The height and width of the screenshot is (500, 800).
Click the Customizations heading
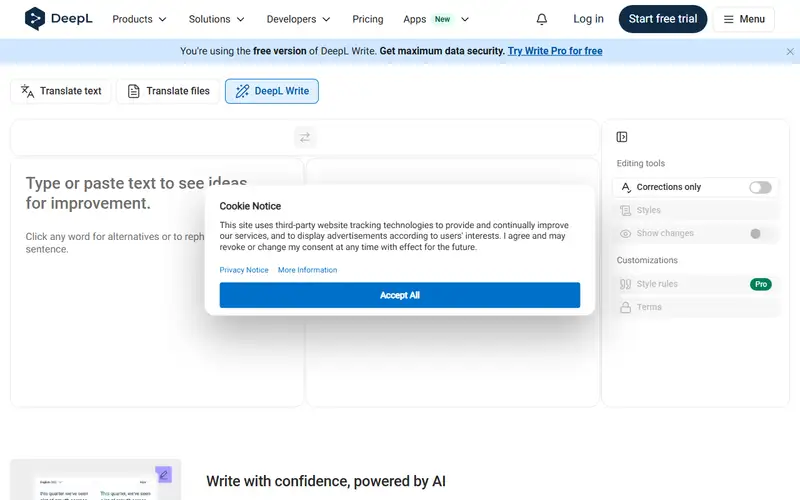pos(647,260)
